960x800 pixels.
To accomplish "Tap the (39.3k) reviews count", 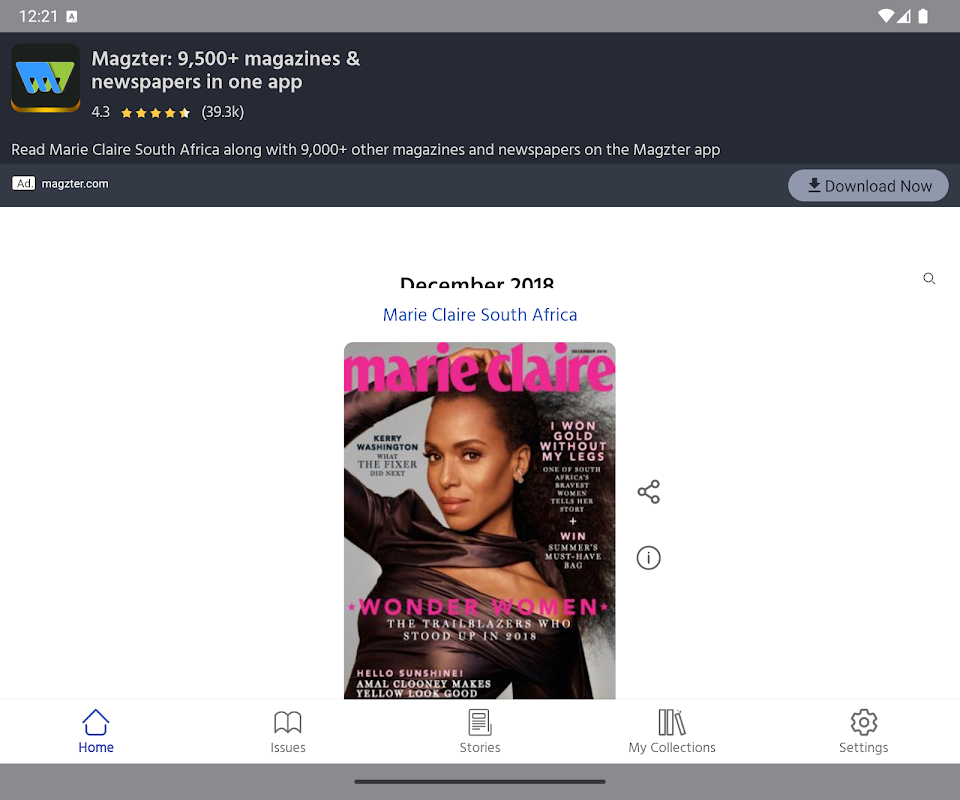I will click(x=223, y=112).
